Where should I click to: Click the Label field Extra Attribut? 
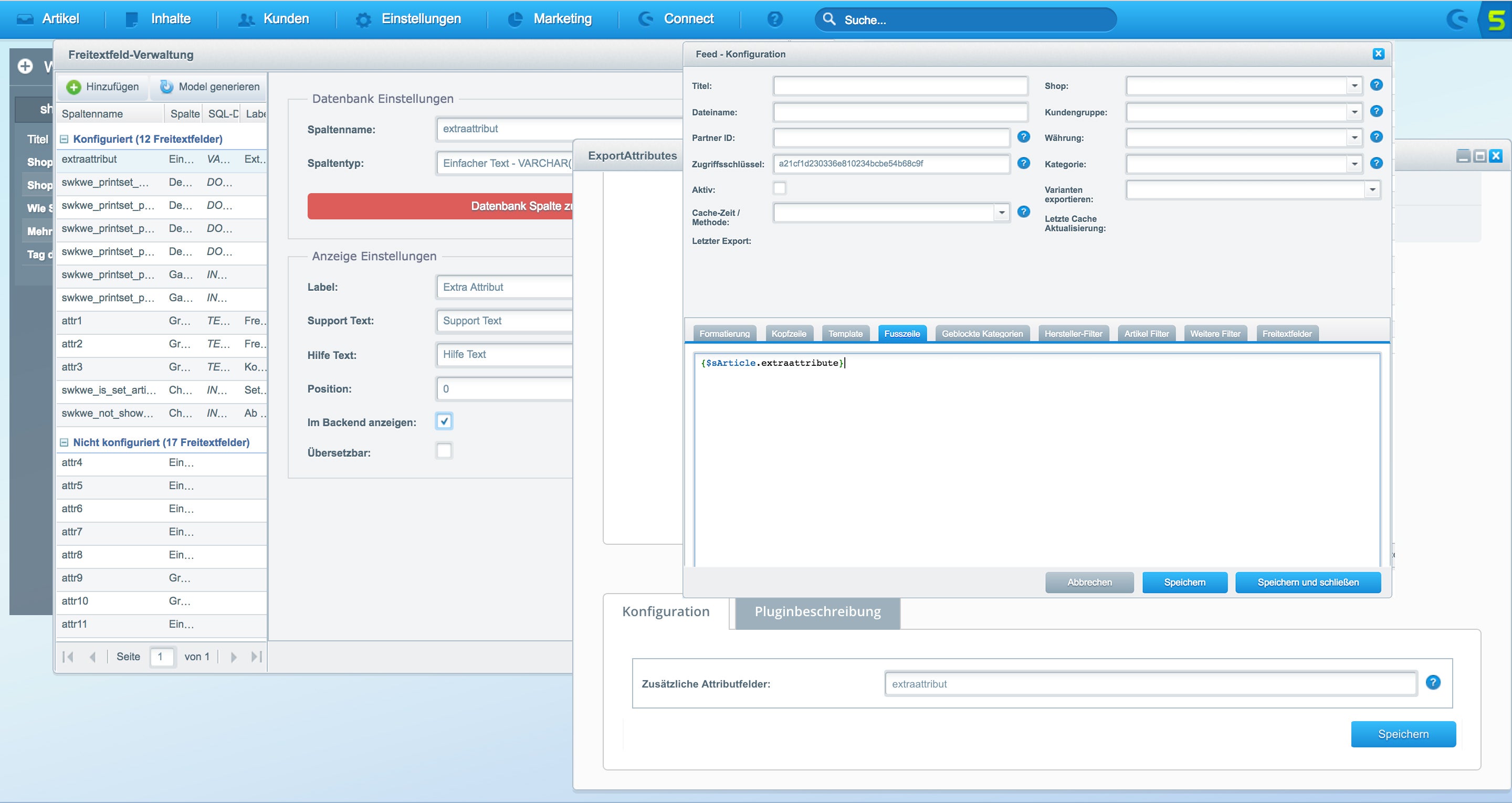tap(505, 287)
